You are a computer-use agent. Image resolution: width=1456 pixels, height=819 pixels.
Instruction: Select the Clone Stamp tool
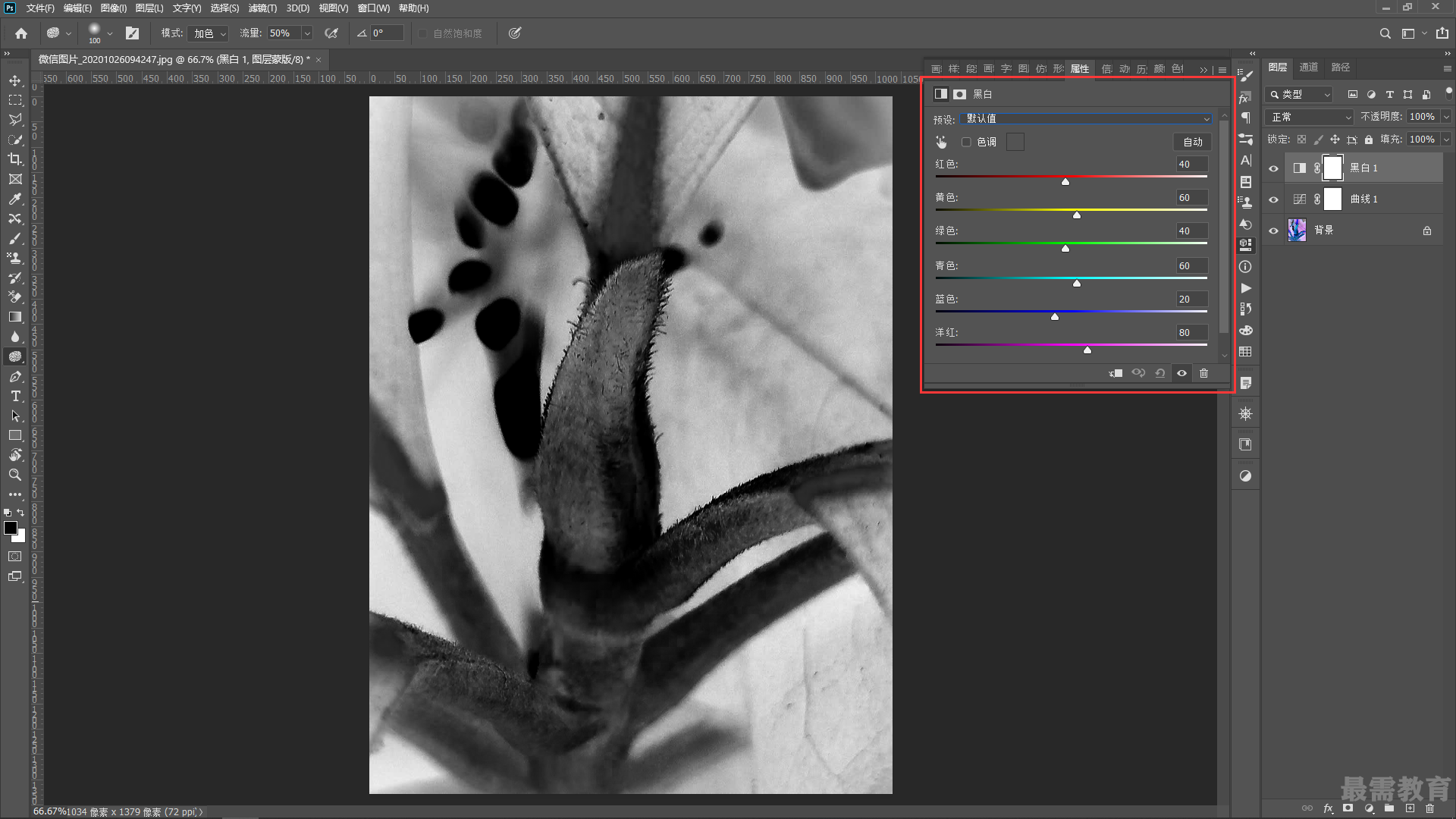[15, 258]
